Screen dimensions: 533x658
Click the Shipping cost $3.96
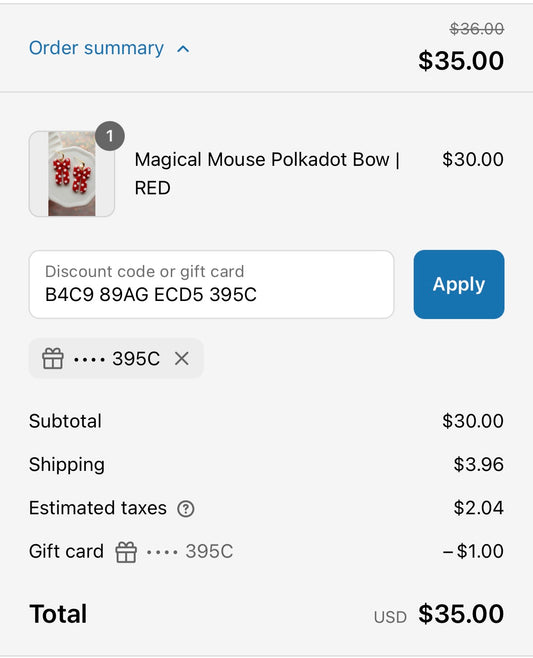click(x=478, y=465)
